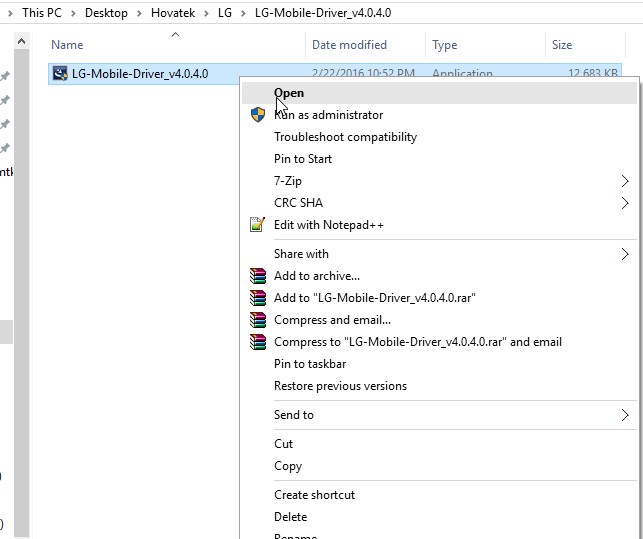Expand the Share with submenu arrow
The image size is (643, 539).
pyautogui.click(x=625, y=254)
